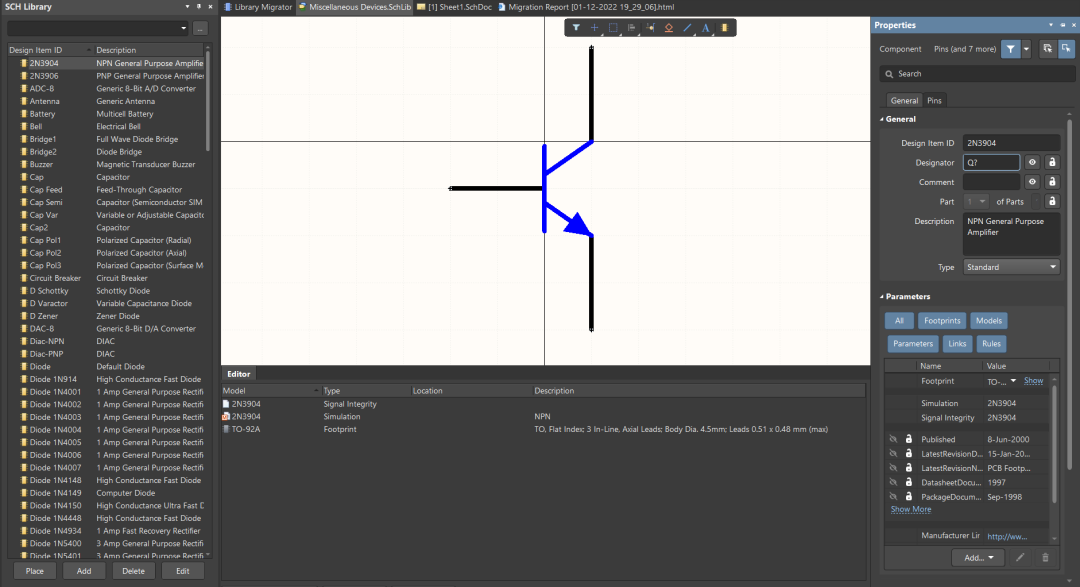Viewport: 1080px width, 587px height.
Task: Toggle the Designator visibility eye icon
Action: tap(1032, 163)
